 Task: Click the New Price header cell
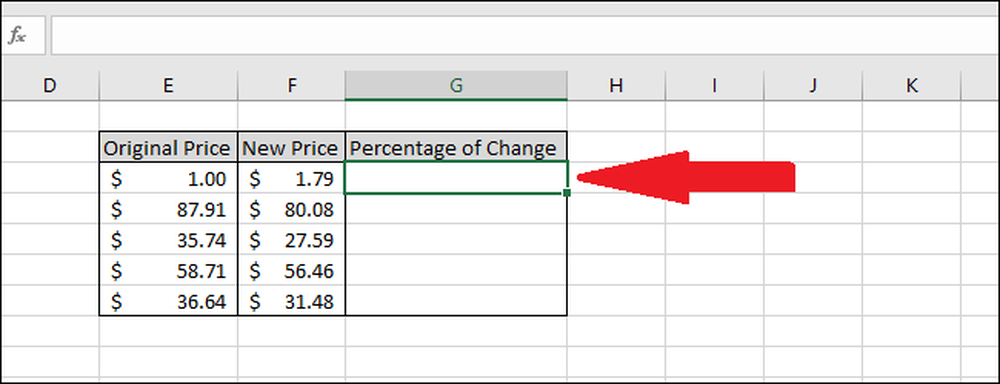[x=291, y=147]
